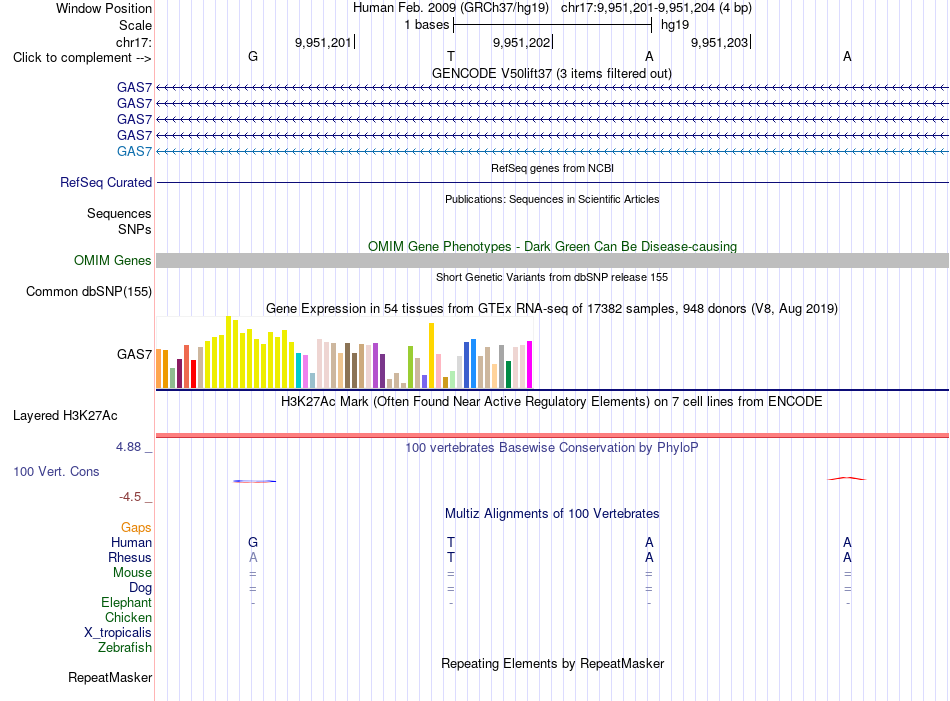Open 'Publications: Sequences in Scientific Articles' title
The image size is (950, 701).
pyautogui.click(x=552, y=199)
